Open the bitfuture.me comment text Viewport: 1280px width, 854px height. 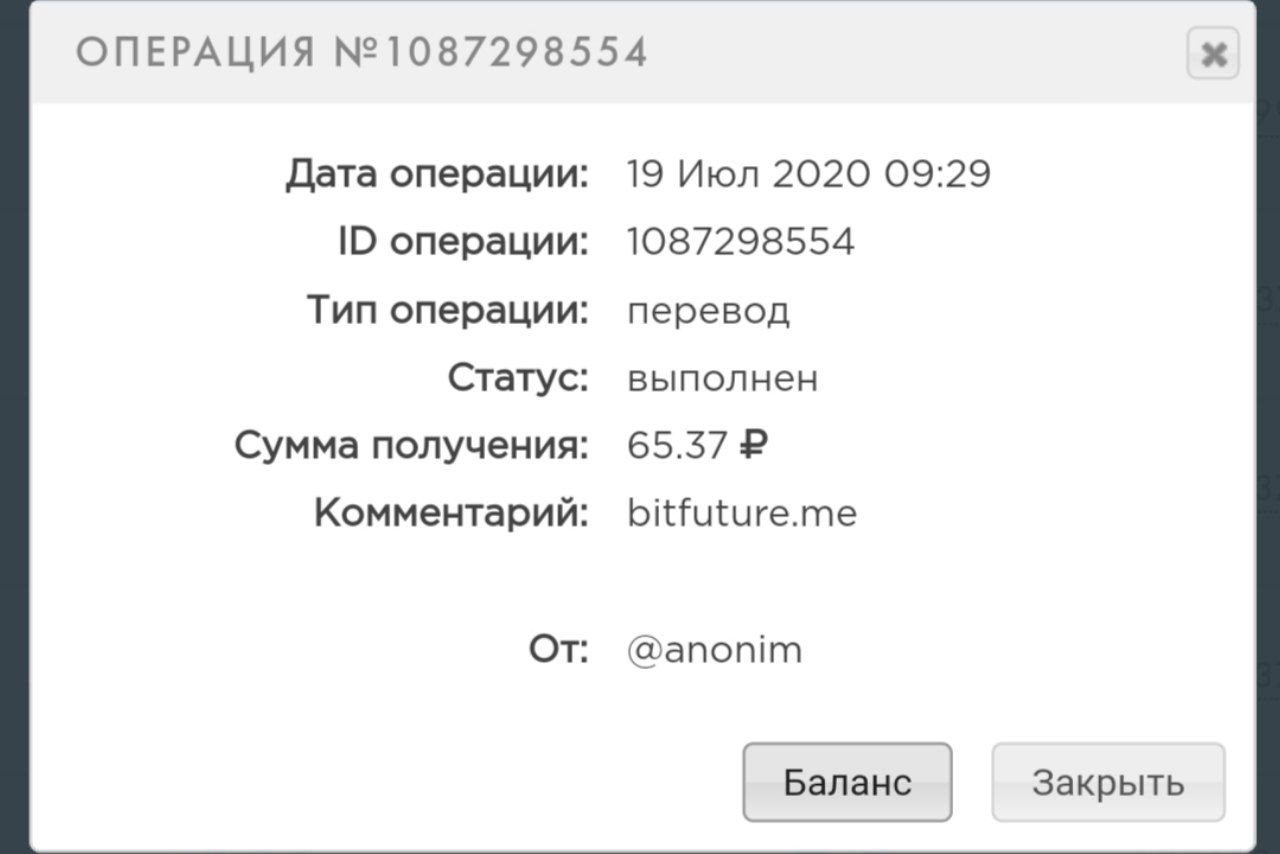coord(741,514)
